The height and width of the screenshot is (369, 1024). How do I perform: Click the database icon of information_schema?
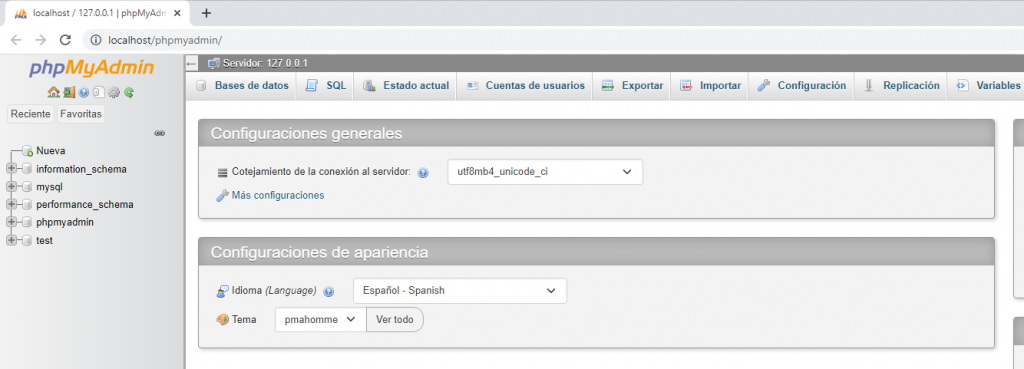(x=26, y=169)
